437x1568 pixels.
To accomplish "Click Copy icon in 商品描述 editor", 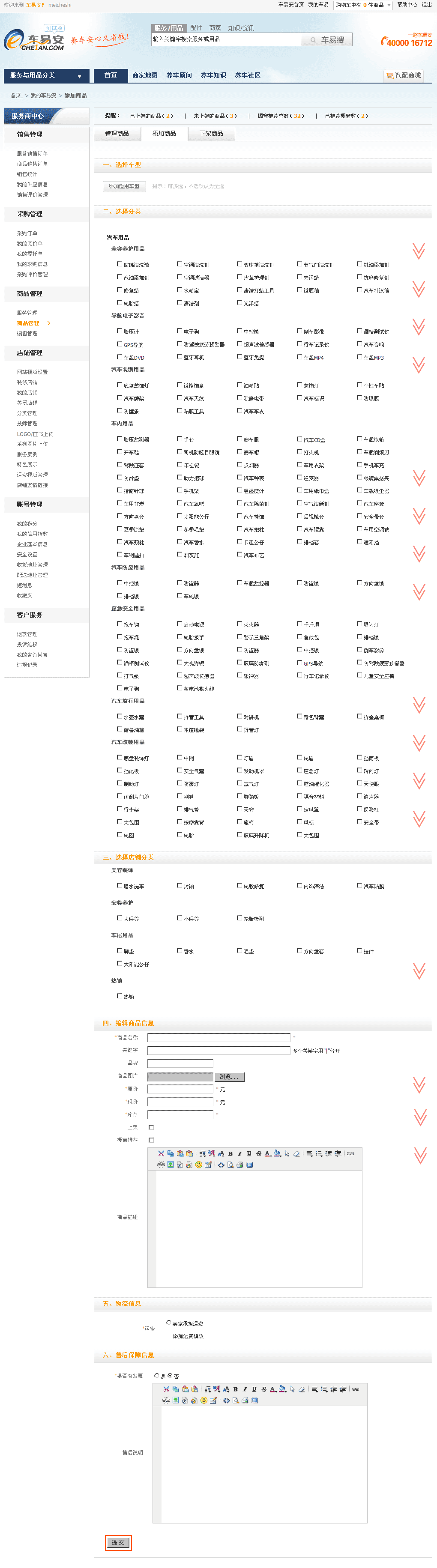I will (171, 1153).
